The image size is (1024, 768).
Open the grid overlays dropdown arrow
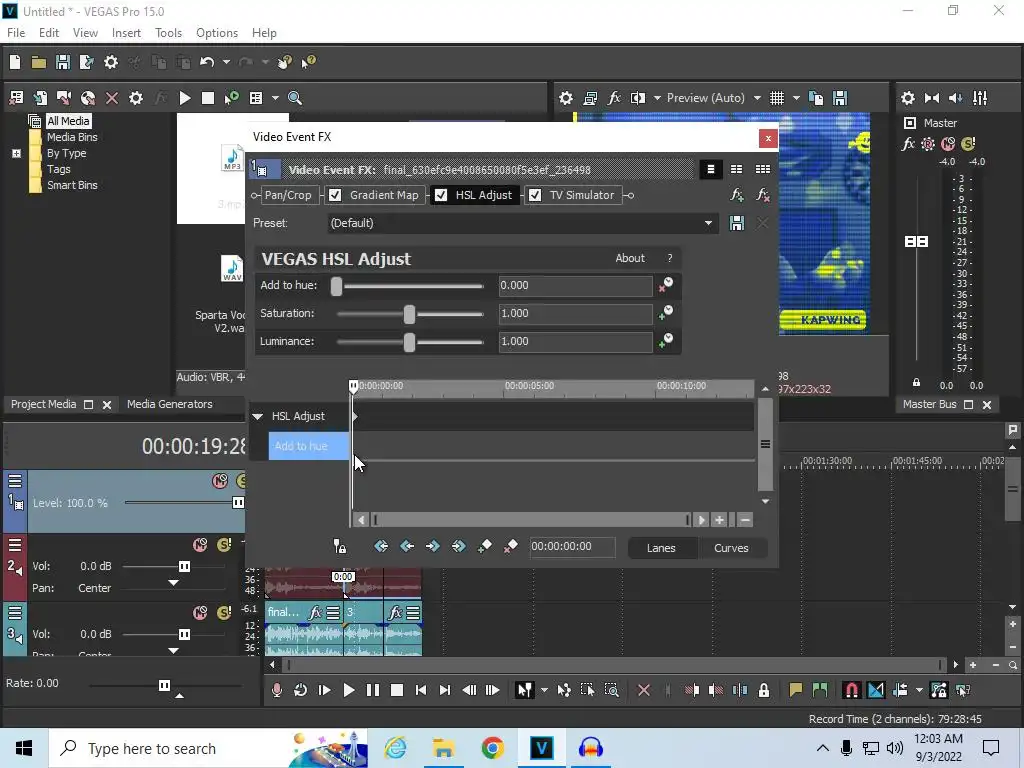pos(796,98)
